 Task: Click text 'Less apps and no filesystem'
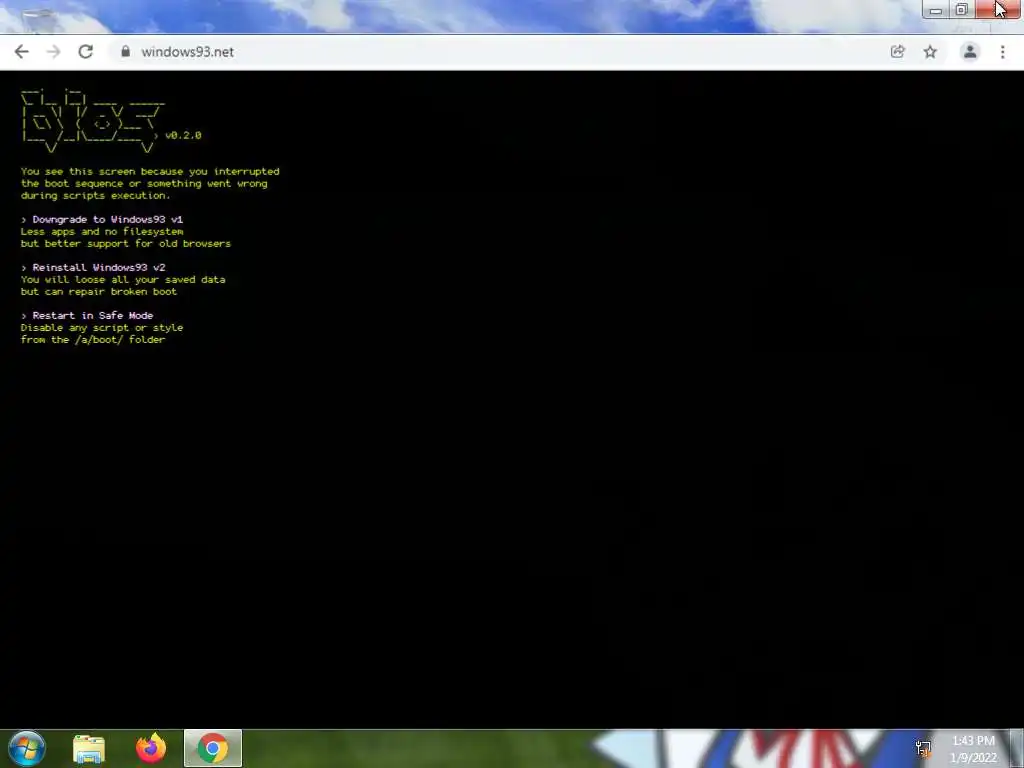point(102,231)
